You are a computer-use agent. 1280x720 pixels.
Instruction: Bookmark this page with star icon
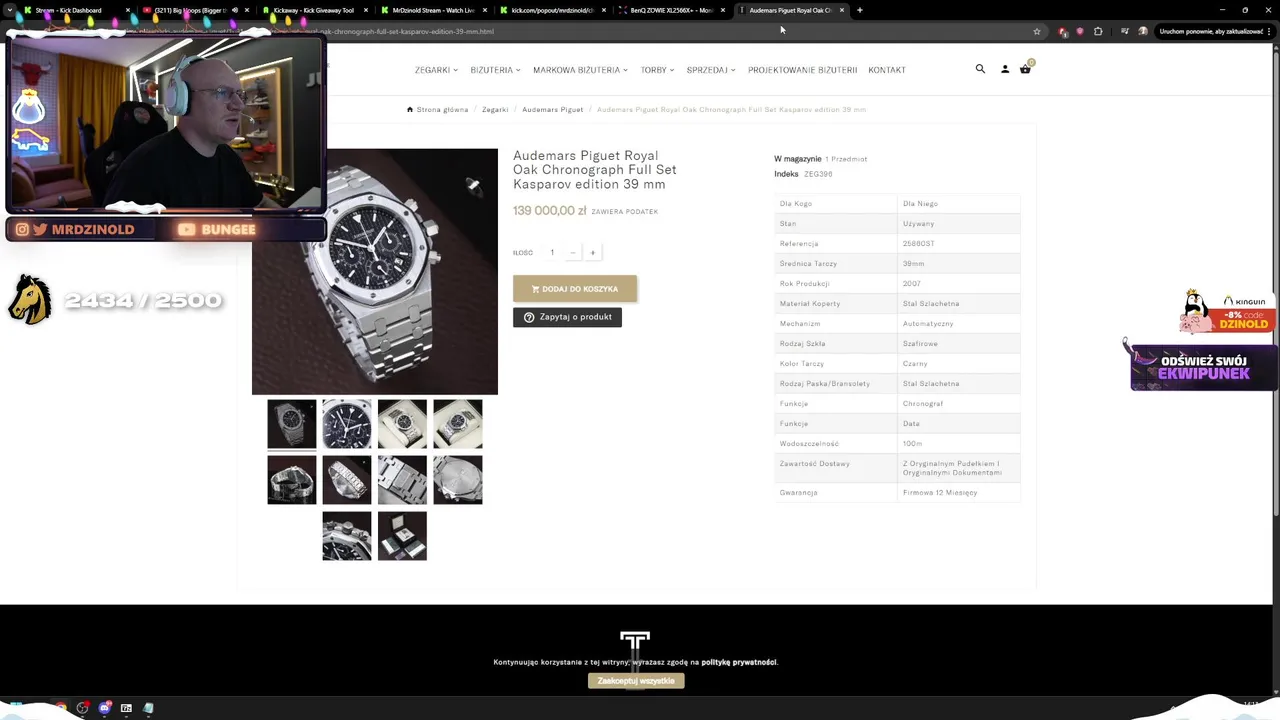1037,31
